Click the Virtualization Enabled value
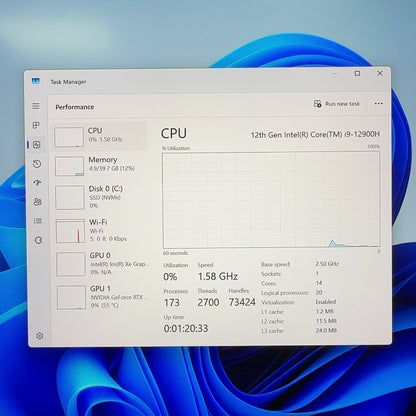Image resolution: width=416 pixels, height=416 pixels. click(326, 302)
